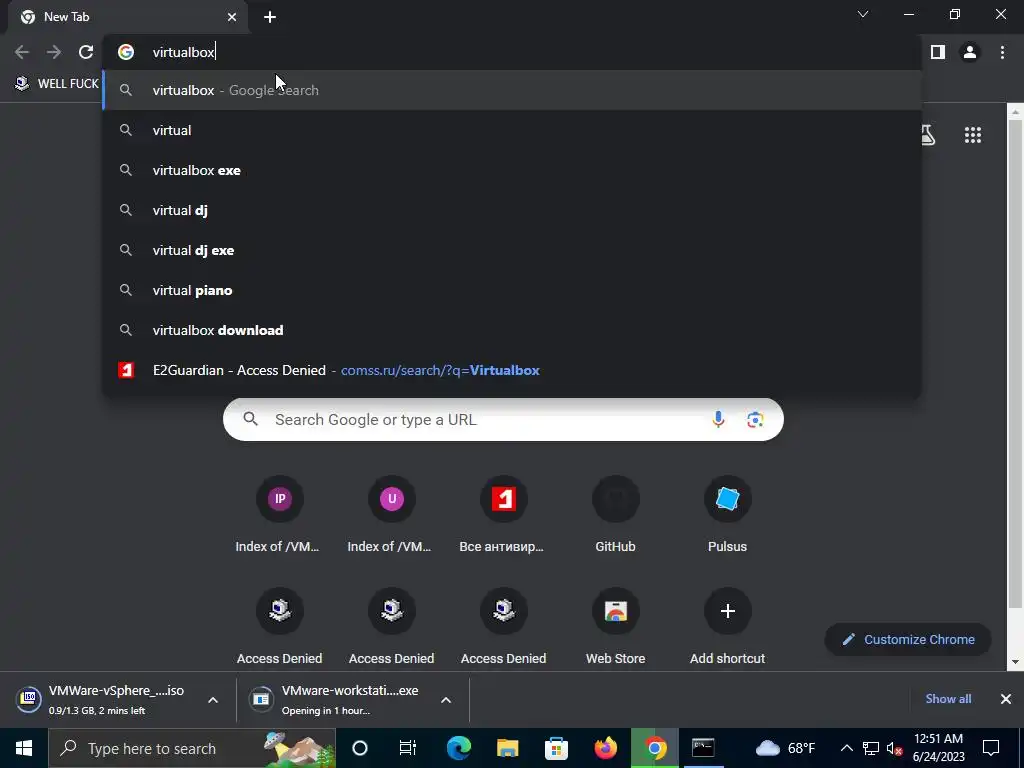Image resolution: width=1024 pixels, height=768 pixels.
Task: Launch Firefox from the taskbar
Action: click(605, 748)
